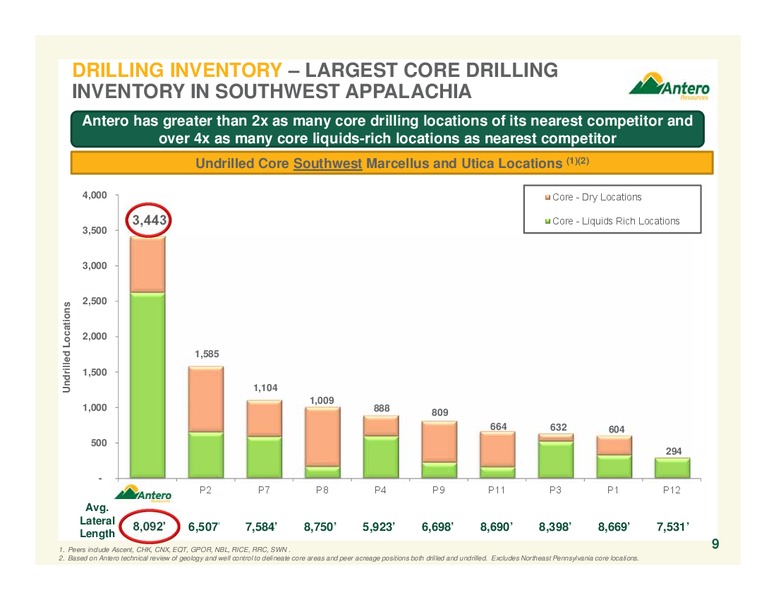The width and height of the screenshot is (776, 600).
Task: Click the 888 bar value label
Action: 382,408
